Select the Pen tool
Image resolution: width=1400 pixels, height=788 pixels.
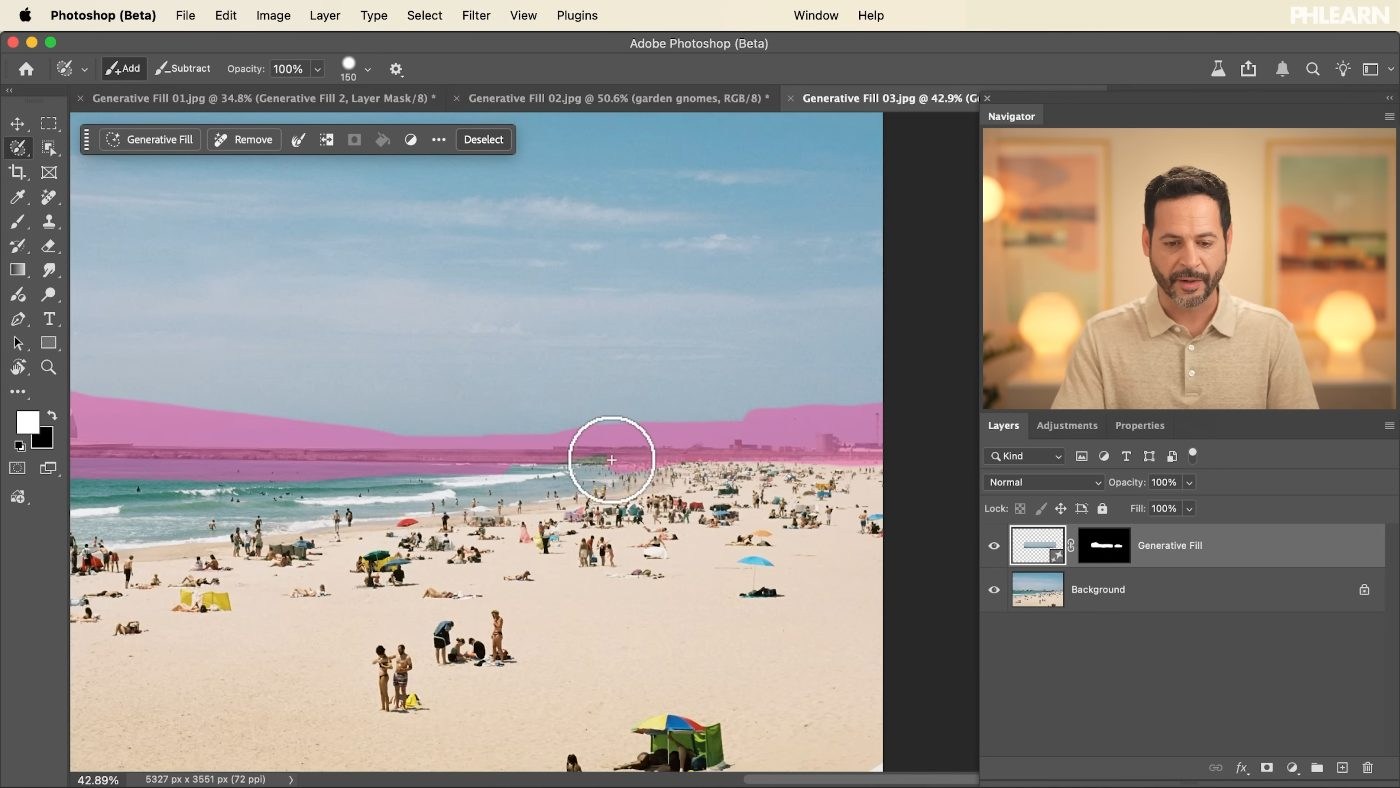pos(18,319)
